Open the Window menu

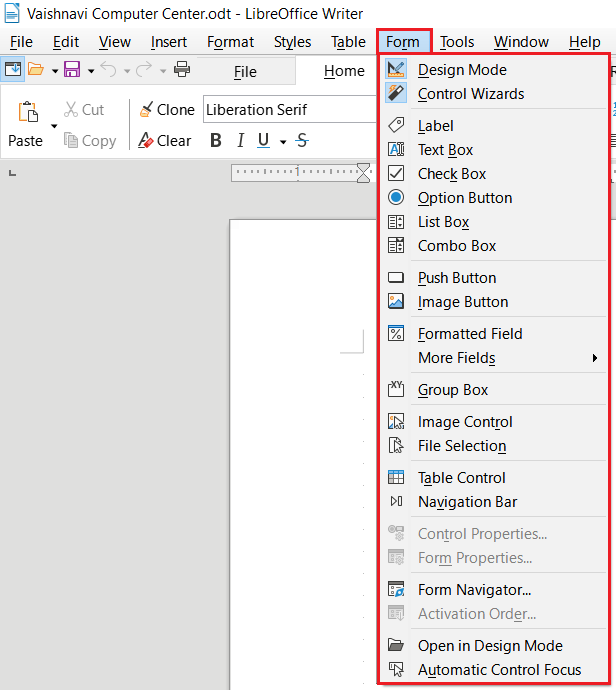[521, 42]
